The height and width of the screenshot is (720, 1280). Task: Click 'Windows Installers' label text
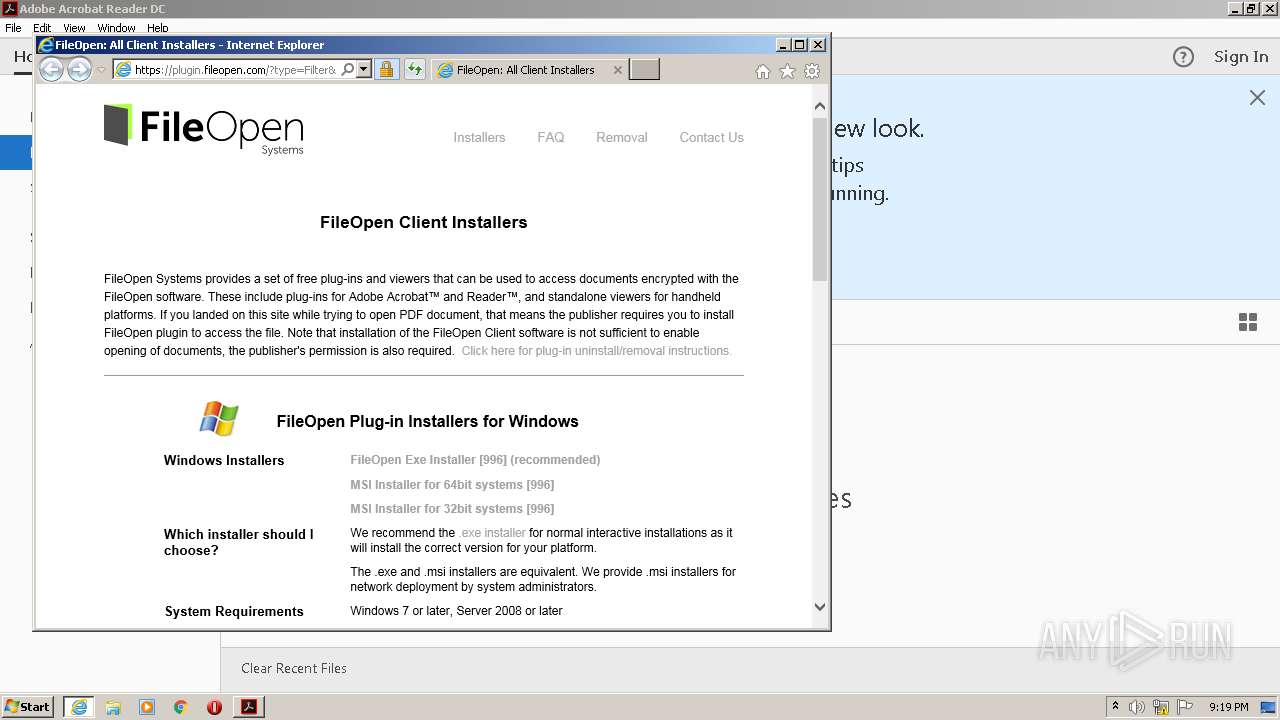click(x=224, y=461)
